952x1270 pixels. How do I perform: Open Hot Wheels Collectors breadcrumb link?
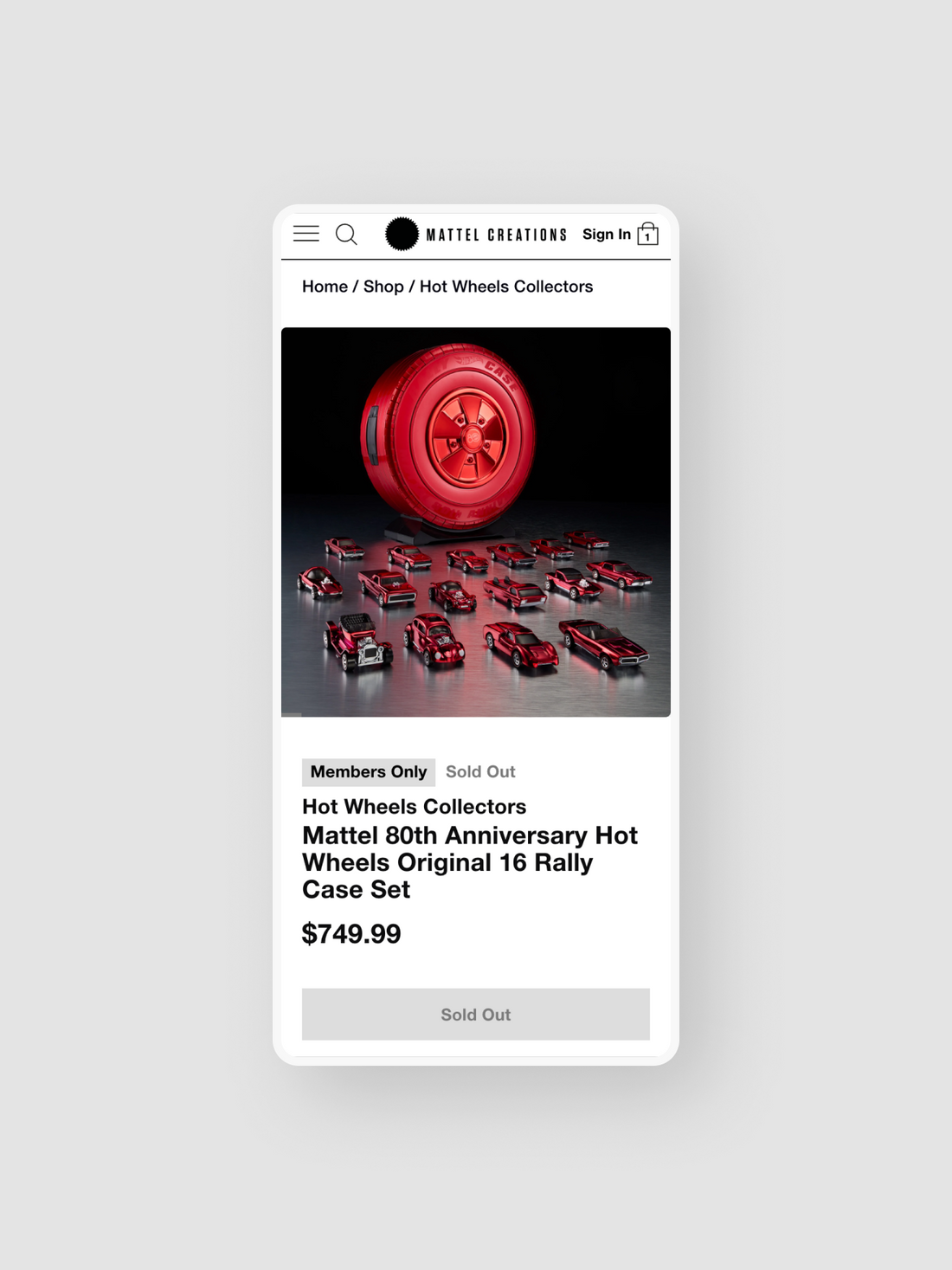506,287
